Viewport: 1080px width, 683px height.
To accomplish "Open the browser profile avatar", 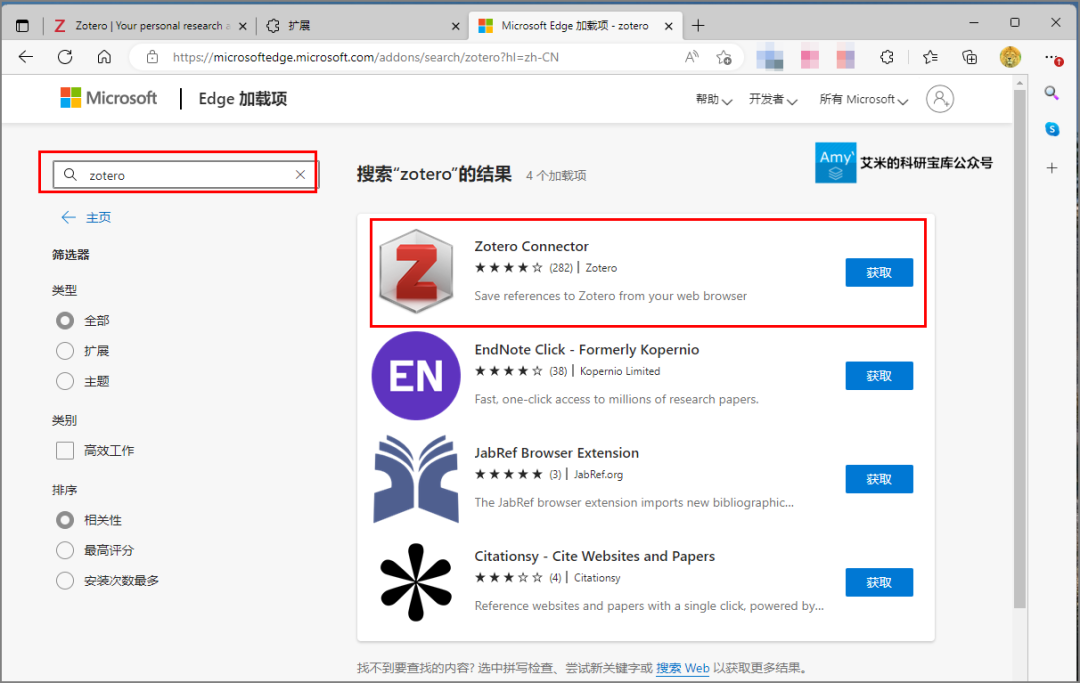I will pyautogui.click(x=1010, y=57).
